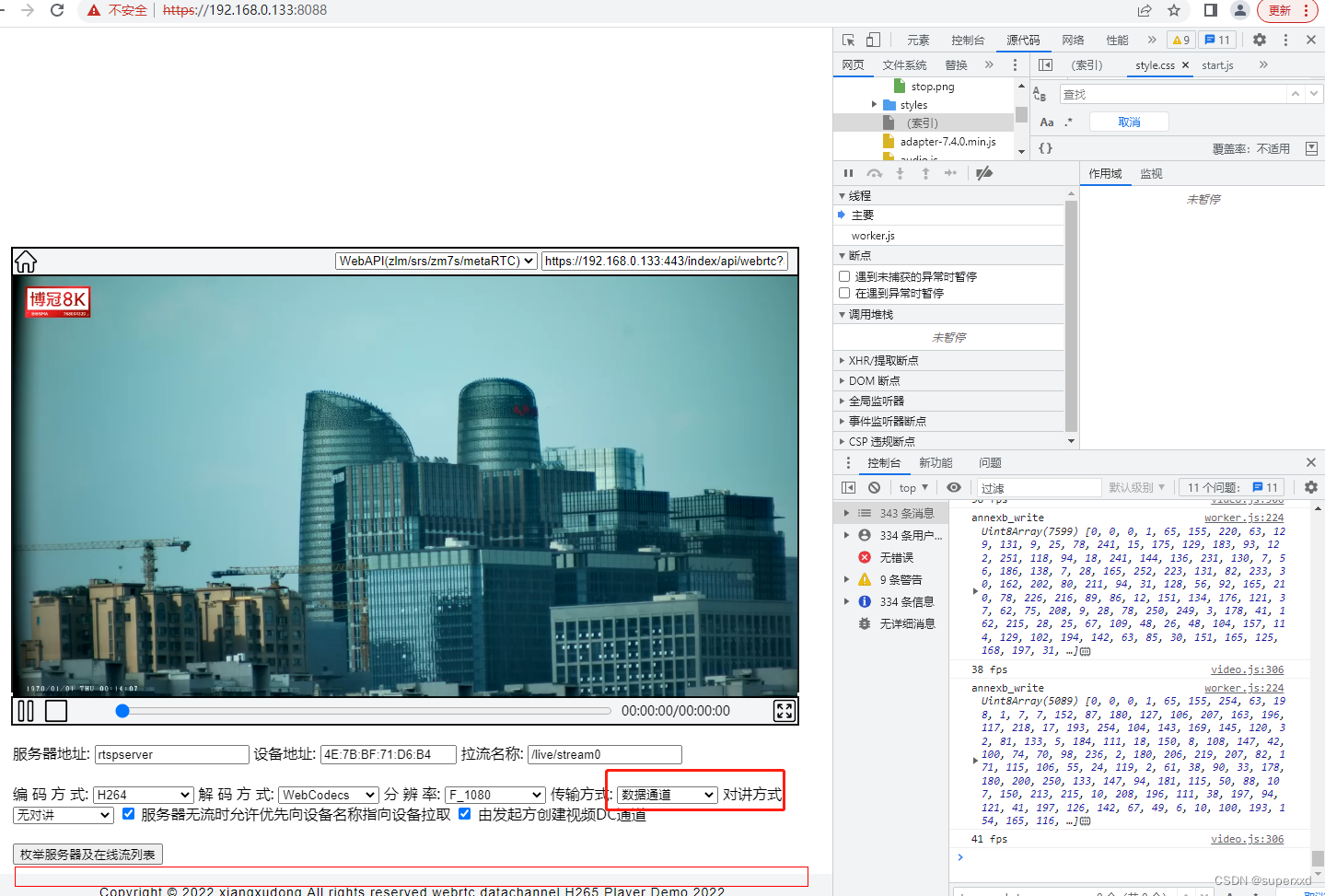Open the F_1080 resolution dropdown
The width and height of the screenshot is (1325, 896).
coord(495,795)
